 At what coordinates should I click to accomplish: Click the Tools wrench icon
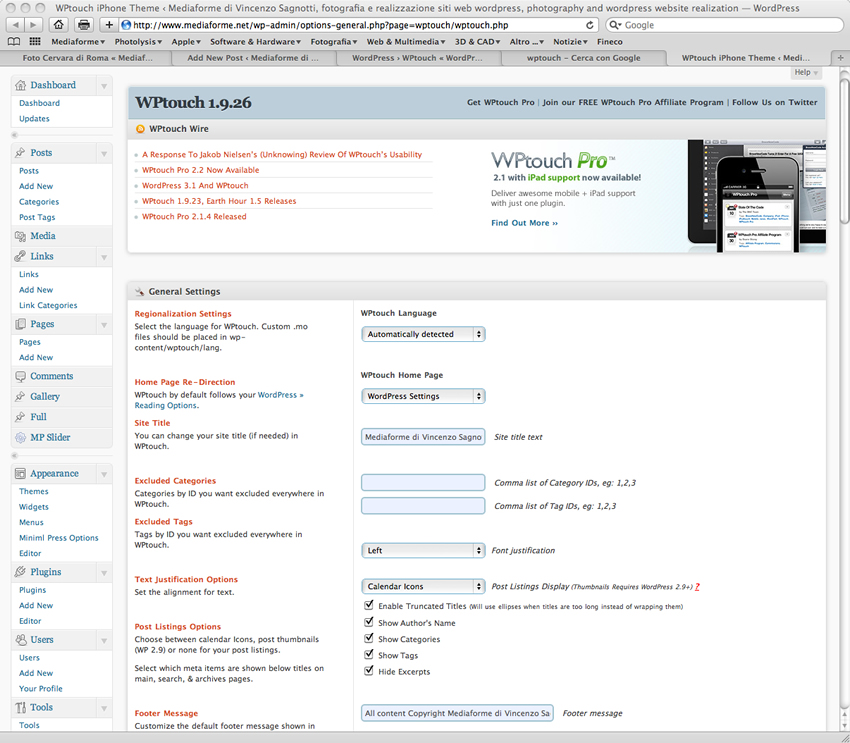click(x=21, y=707)
